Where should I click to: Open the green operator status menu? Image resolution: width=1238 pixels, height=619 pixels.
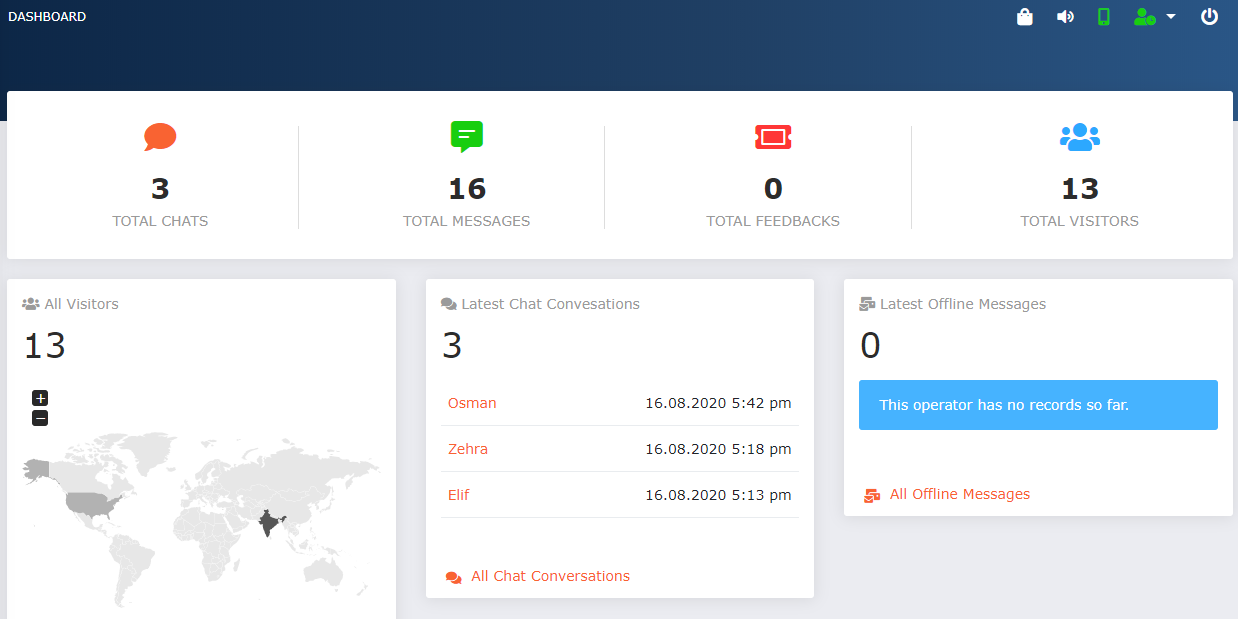click(1144, 17)
